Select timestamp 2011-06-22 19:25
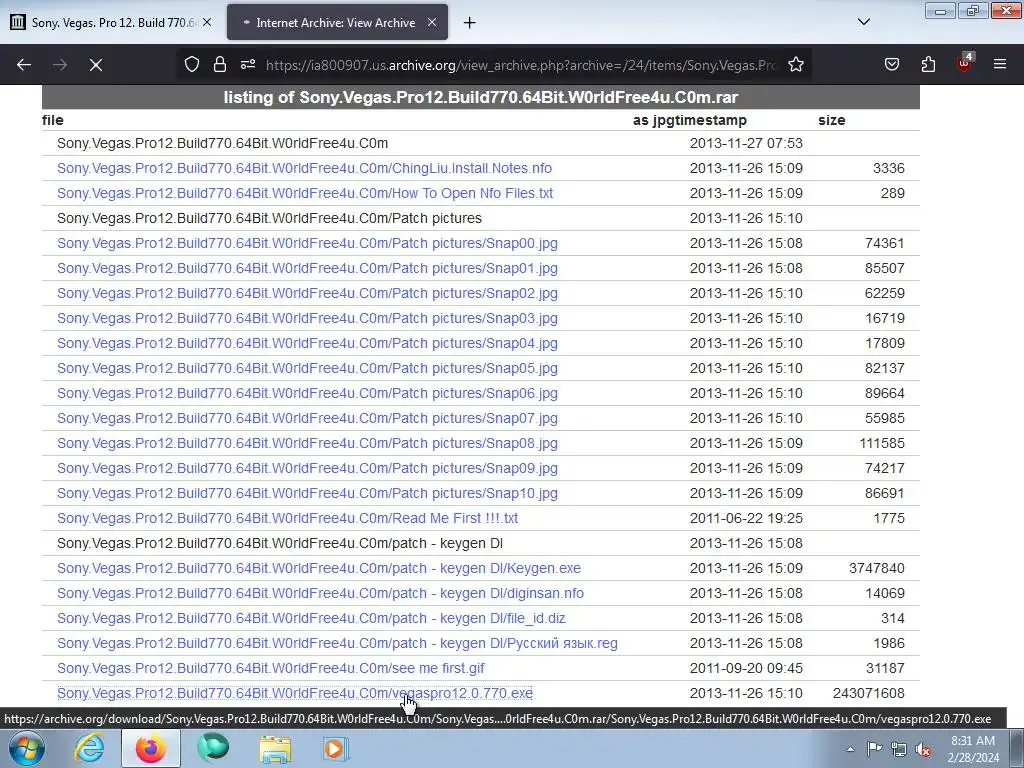The height and width of the screenshot is (768, 1024). (746, 519)
